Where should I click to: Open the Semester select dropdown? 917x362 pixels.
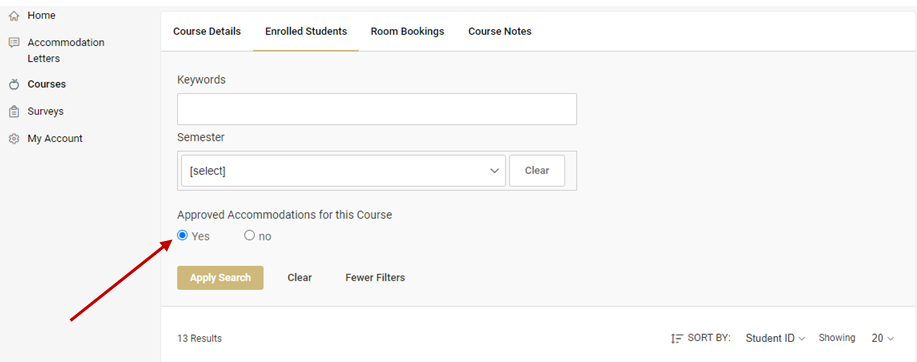coord(343,171)
